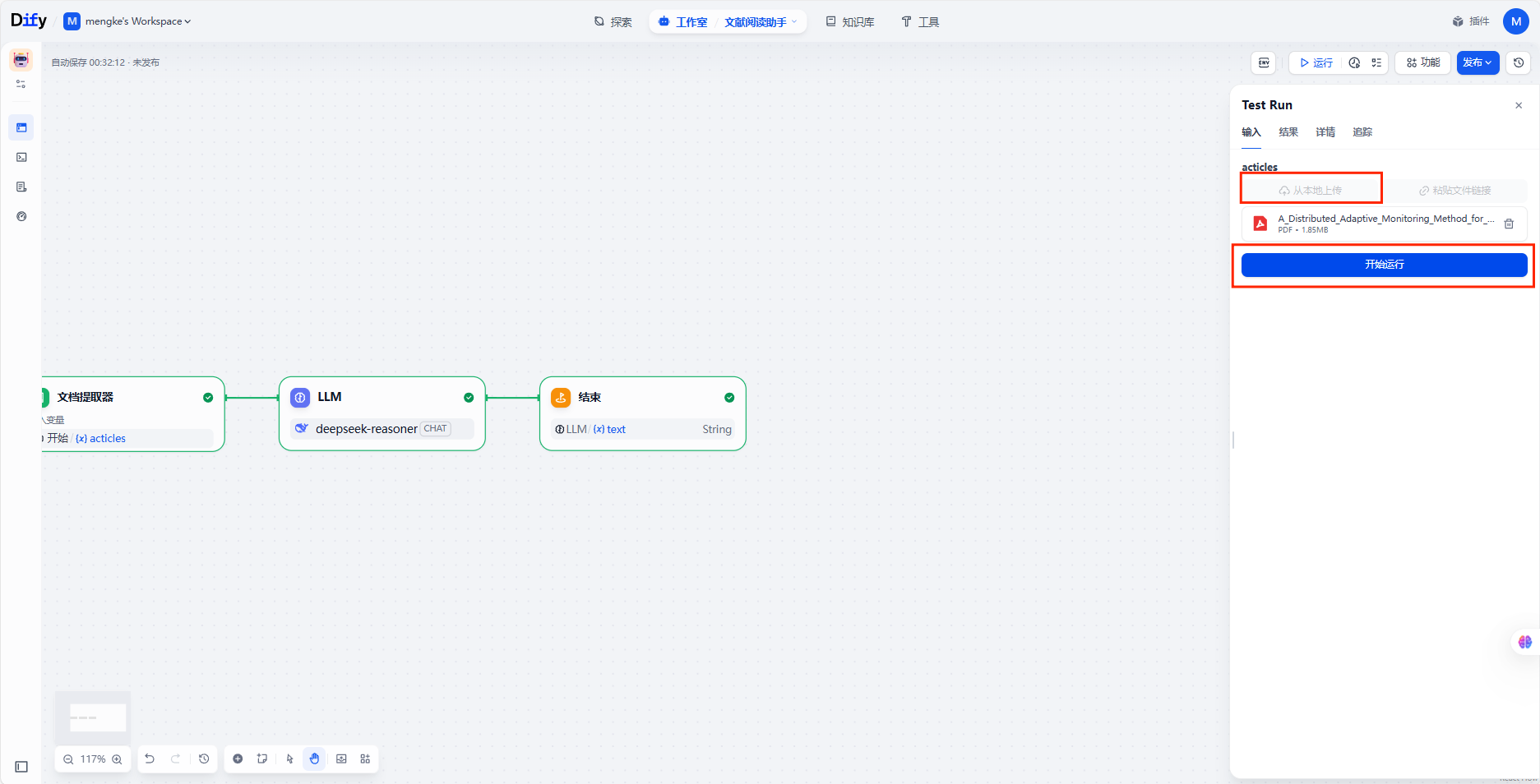Toggle the left sidebar collapse button
Viewport: 1540px width, 784px height.
tap(21, 767)
